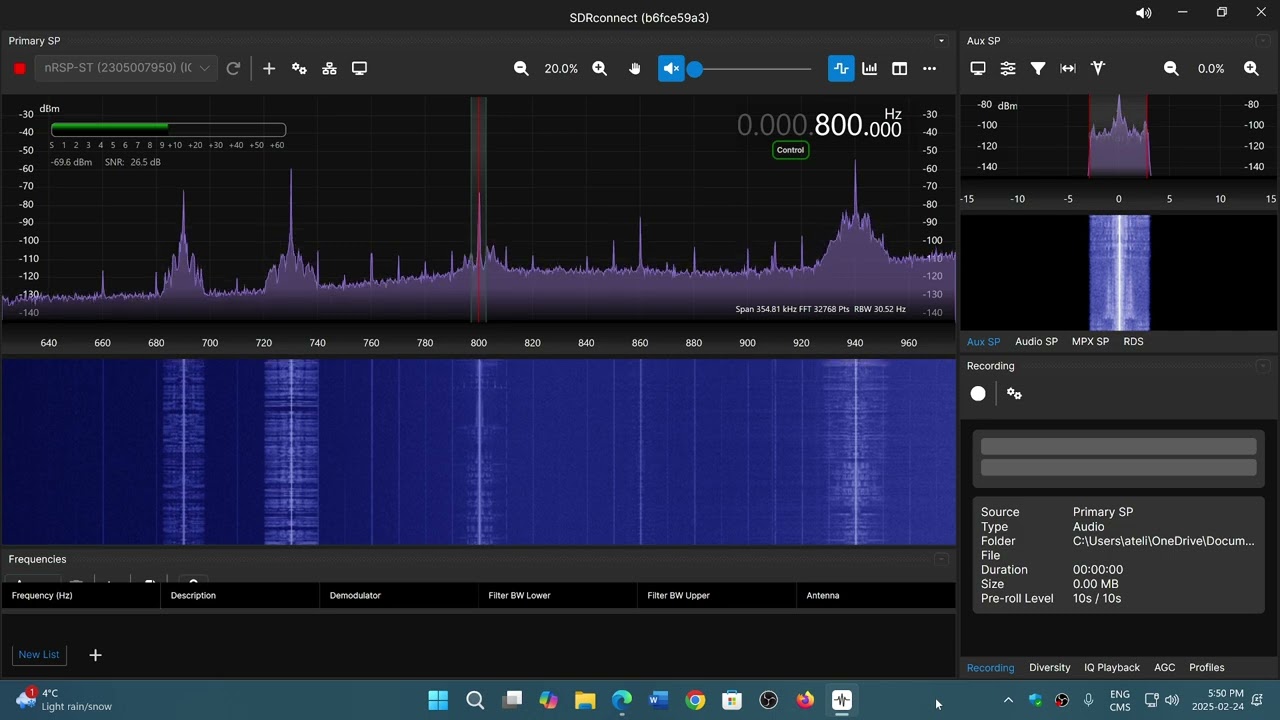Open the Windows Start menu
The image size is (1280, 720).
click(438, 700)
